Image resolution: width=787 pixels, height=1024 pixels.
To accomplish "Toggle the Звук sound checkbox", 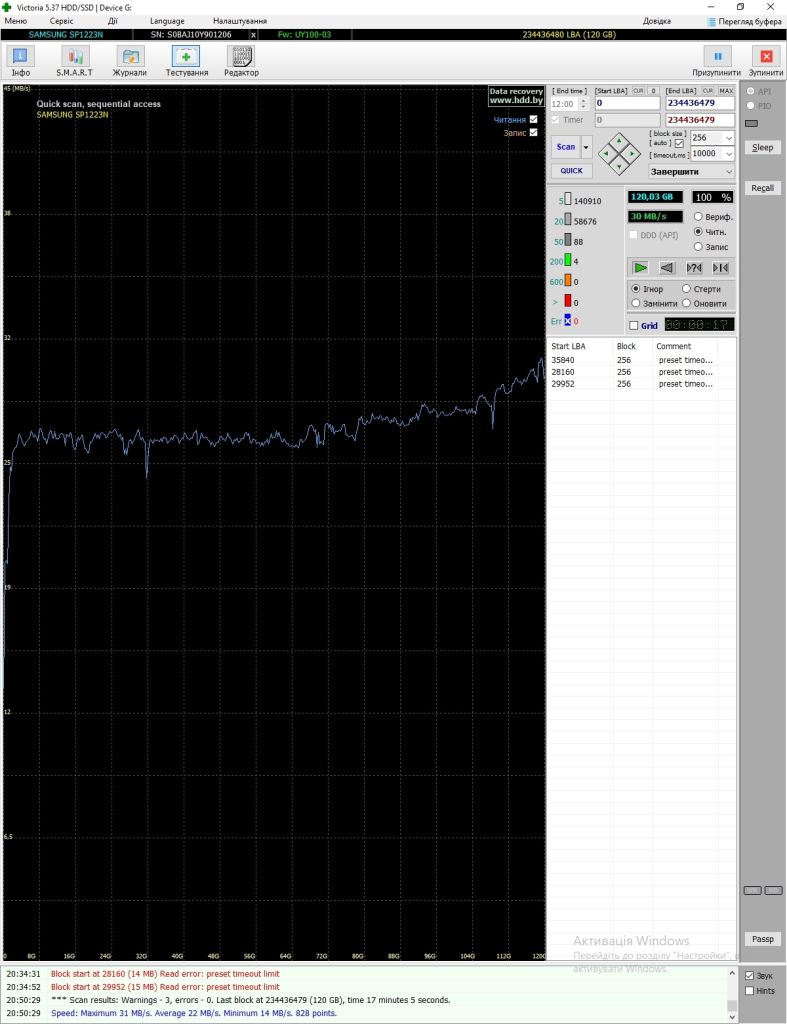I will [750, 976].
